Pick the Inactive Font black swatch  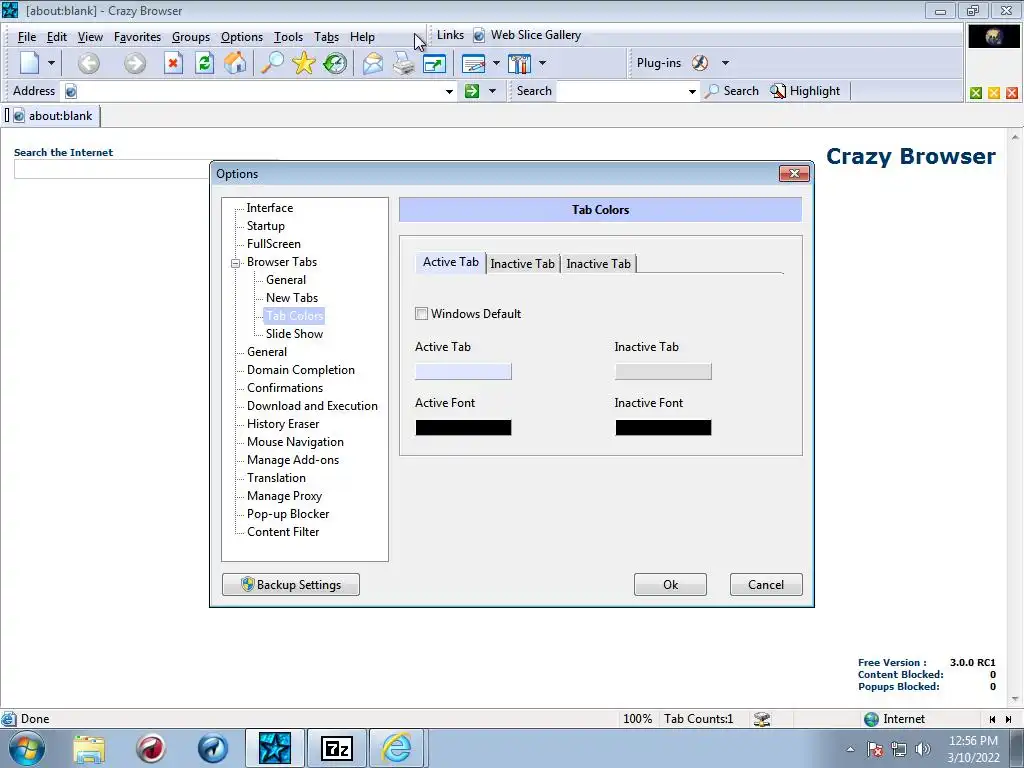[x=663, y=428]
